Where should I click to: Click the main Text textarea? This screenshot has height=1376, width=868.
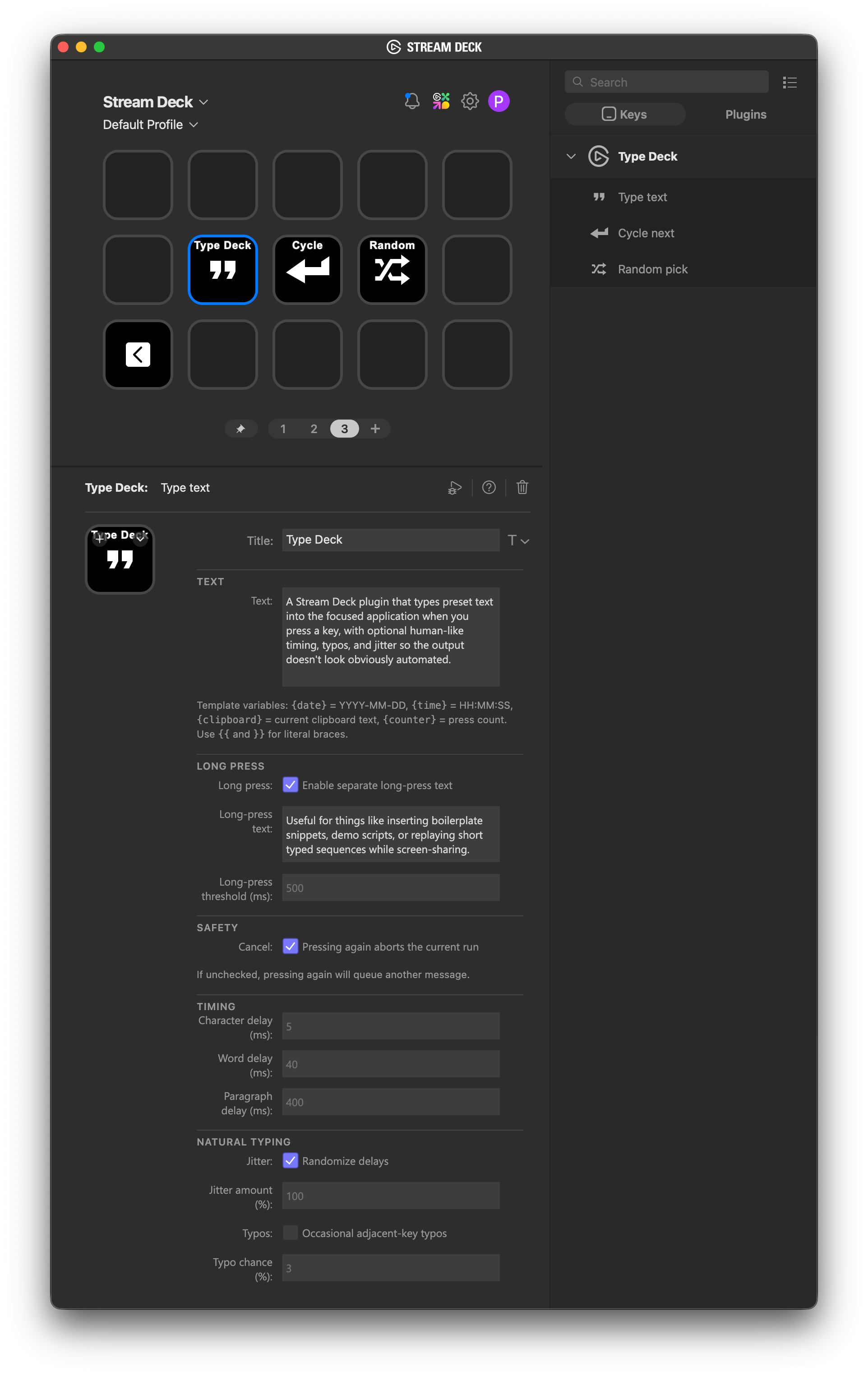(391, 637)
